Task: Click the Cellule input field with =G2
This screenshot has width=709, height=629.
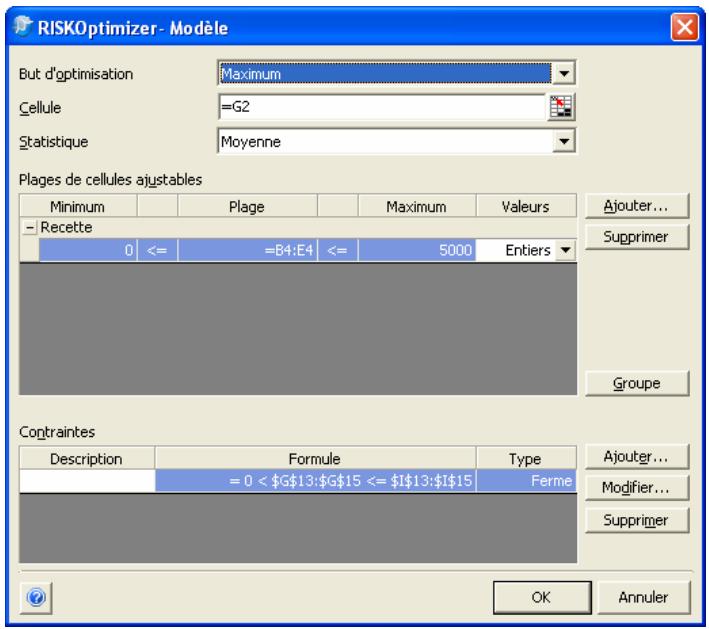Action: coord(382,107)
